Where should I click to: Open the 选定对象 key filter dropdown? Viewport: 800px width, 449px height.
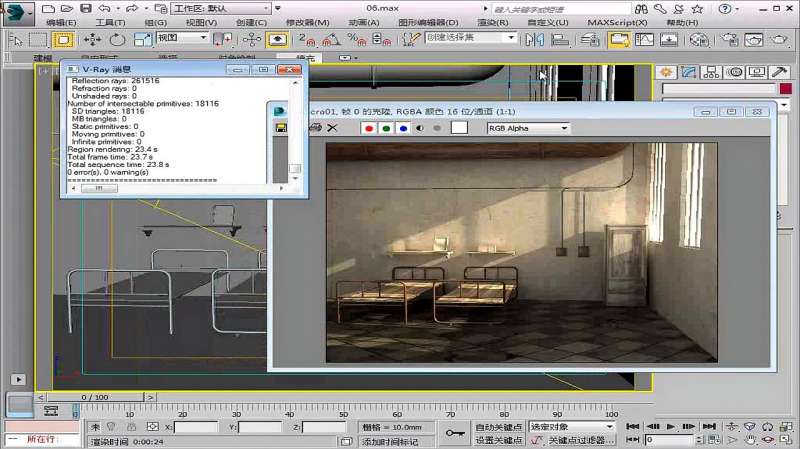pos(570,427)
